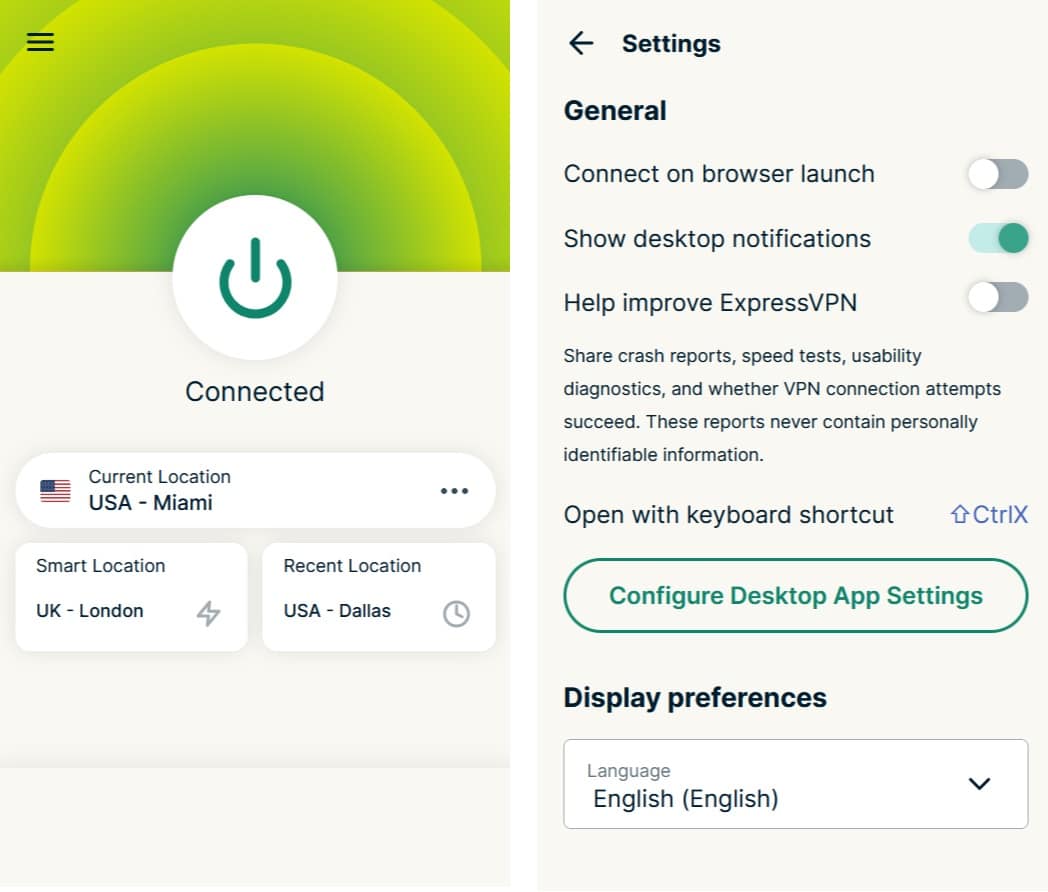
Task: Click the Help improve ExpressVPN label
Action: point(710,303)
